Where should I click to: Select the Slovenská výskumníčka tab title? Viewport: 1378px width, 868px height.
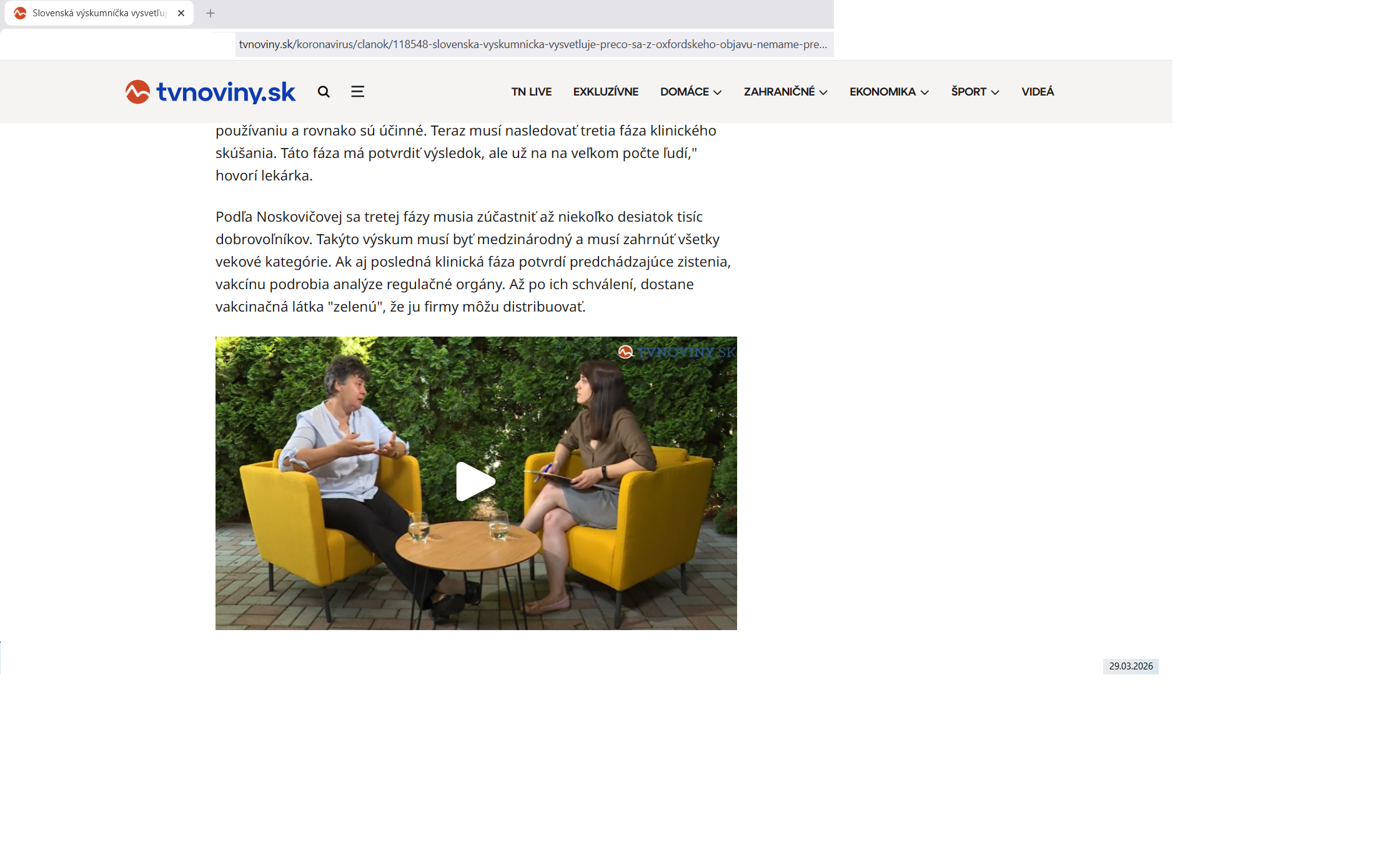click(99, 13)
